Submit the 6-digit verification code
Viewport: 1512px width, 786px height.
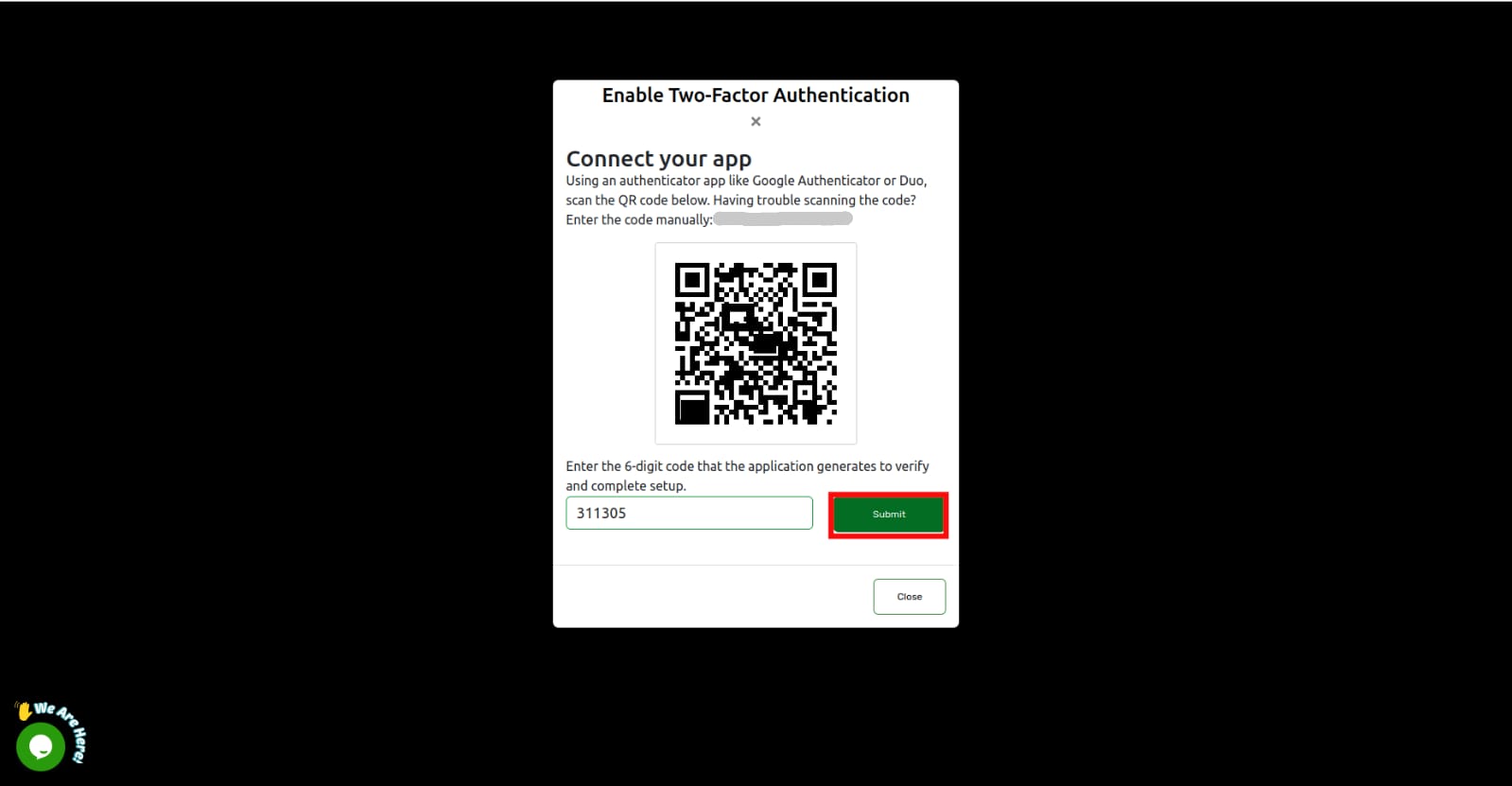tap(889, 515)
